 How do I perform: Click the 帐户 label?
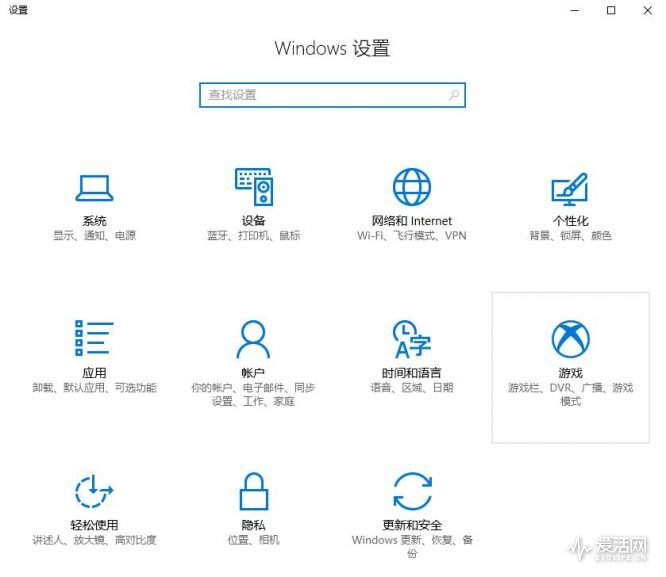(x=253, y=373)
